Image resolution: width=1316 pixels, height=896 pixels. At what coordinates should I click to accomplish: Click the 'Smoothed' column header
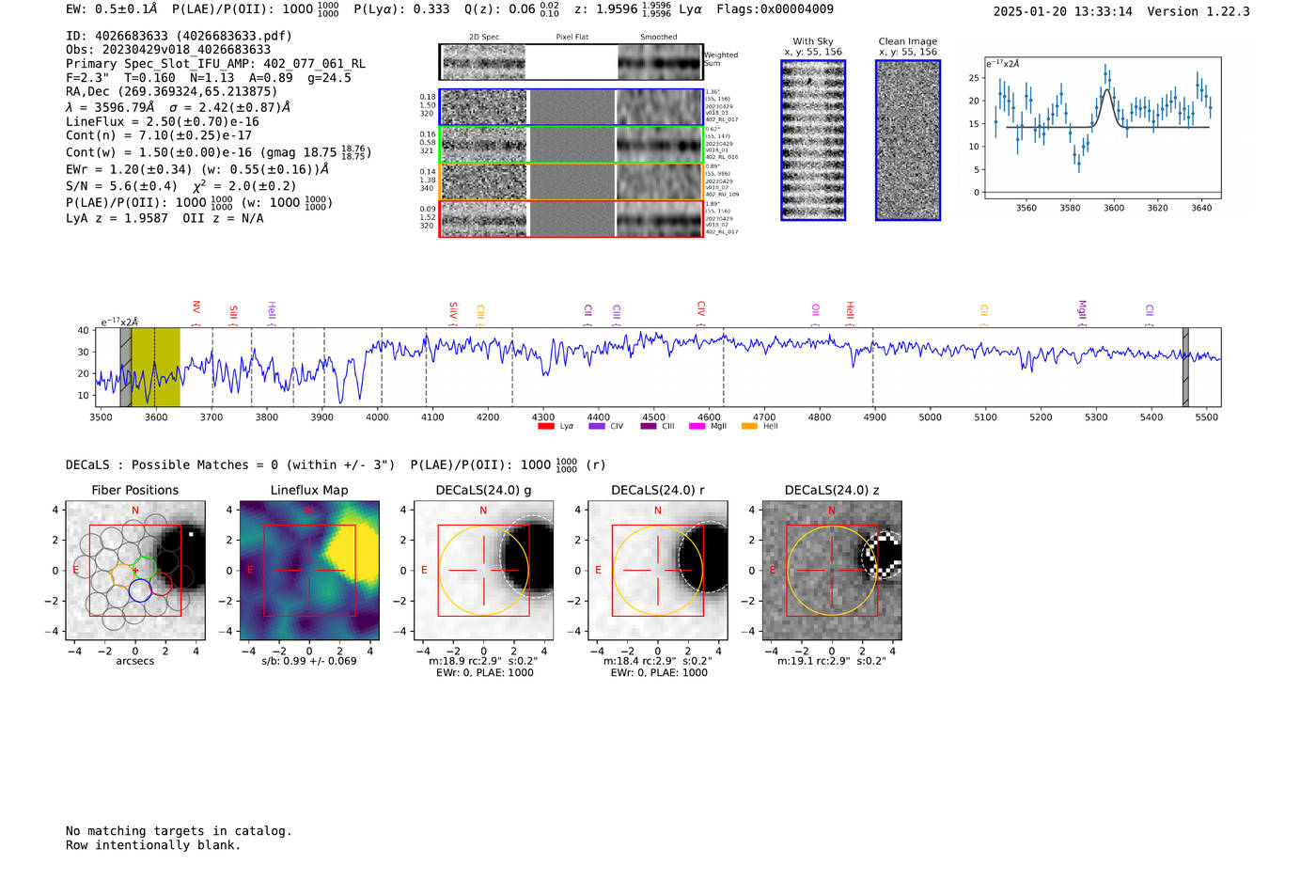tap(658, 38)
